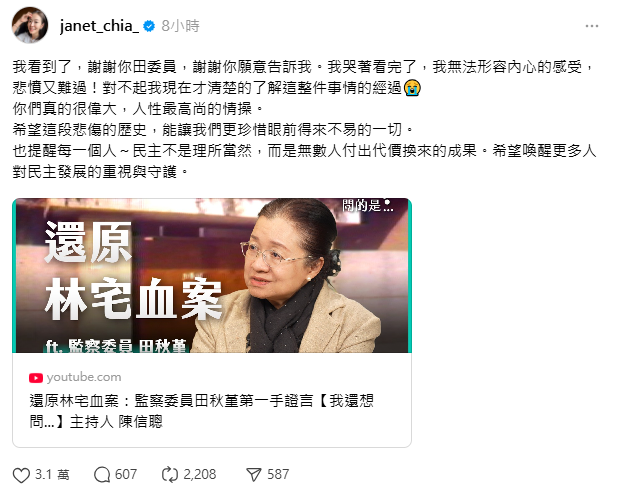Click the repost arrows icon

click(x=170, y=475)
